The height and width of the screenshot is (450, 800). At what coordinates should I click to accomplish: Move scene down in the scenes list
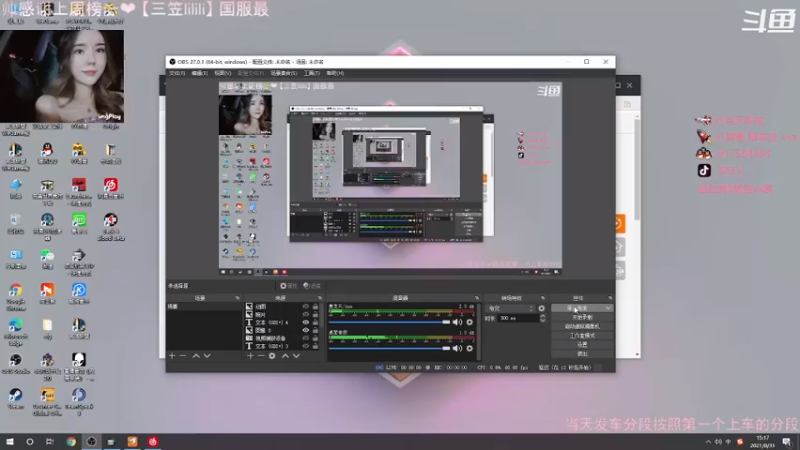coord(207,356)
